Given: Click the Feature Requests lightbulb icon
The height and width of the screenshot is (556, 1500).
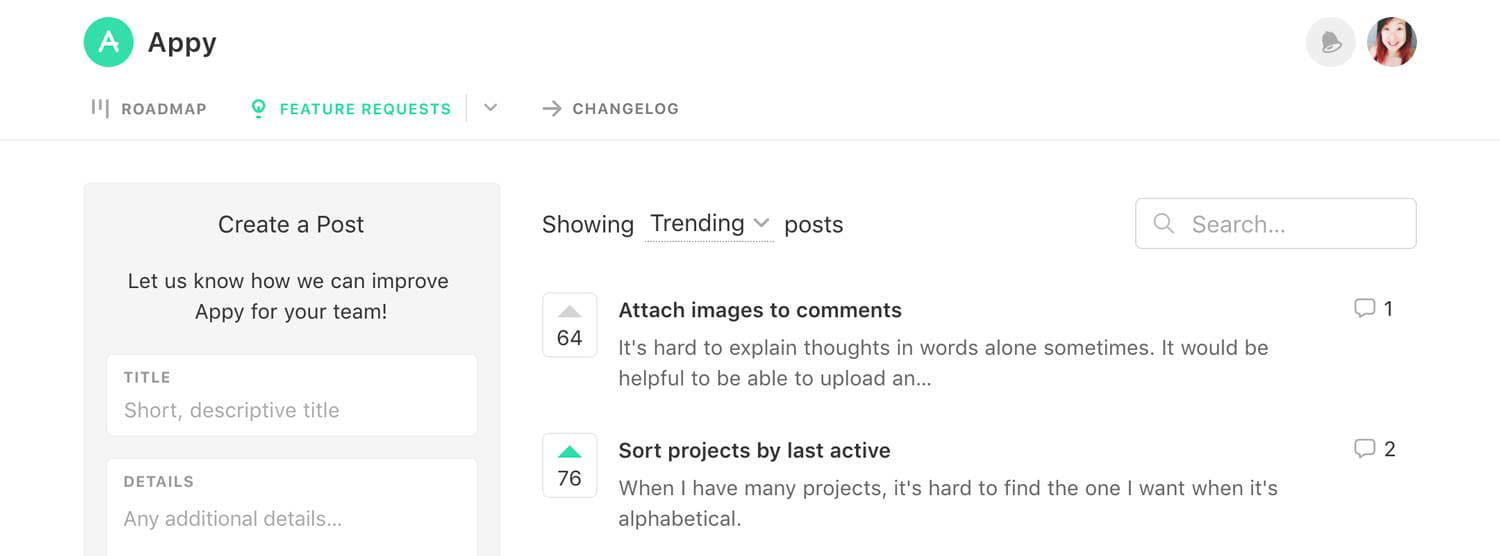Looking at the screenshot, I should point(258,108).
